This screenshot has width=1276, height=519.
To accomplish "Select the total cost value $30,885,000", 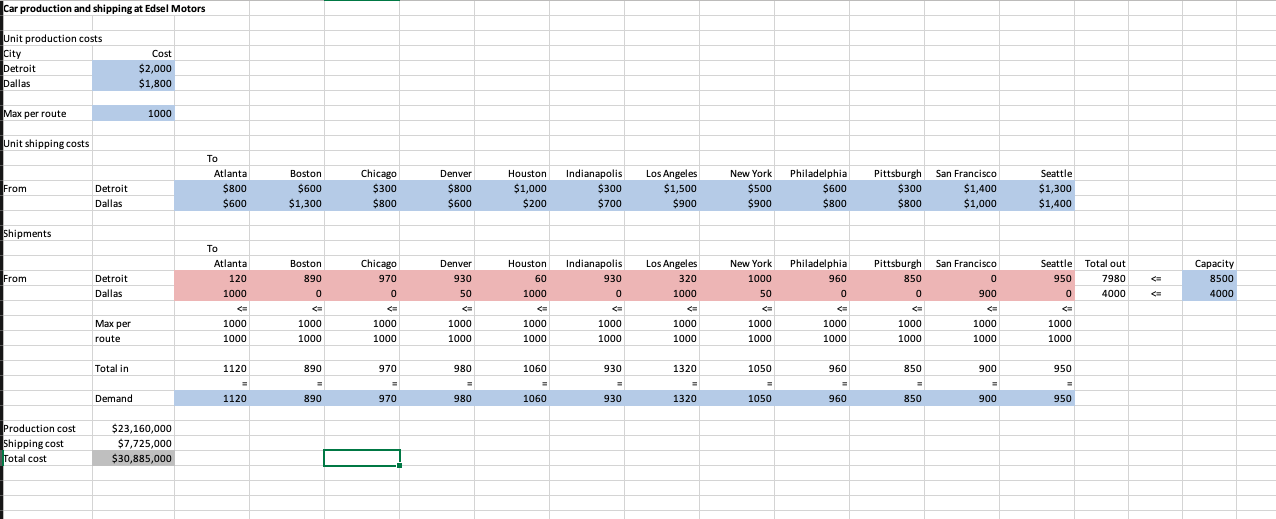I will (x=133, y=458).
